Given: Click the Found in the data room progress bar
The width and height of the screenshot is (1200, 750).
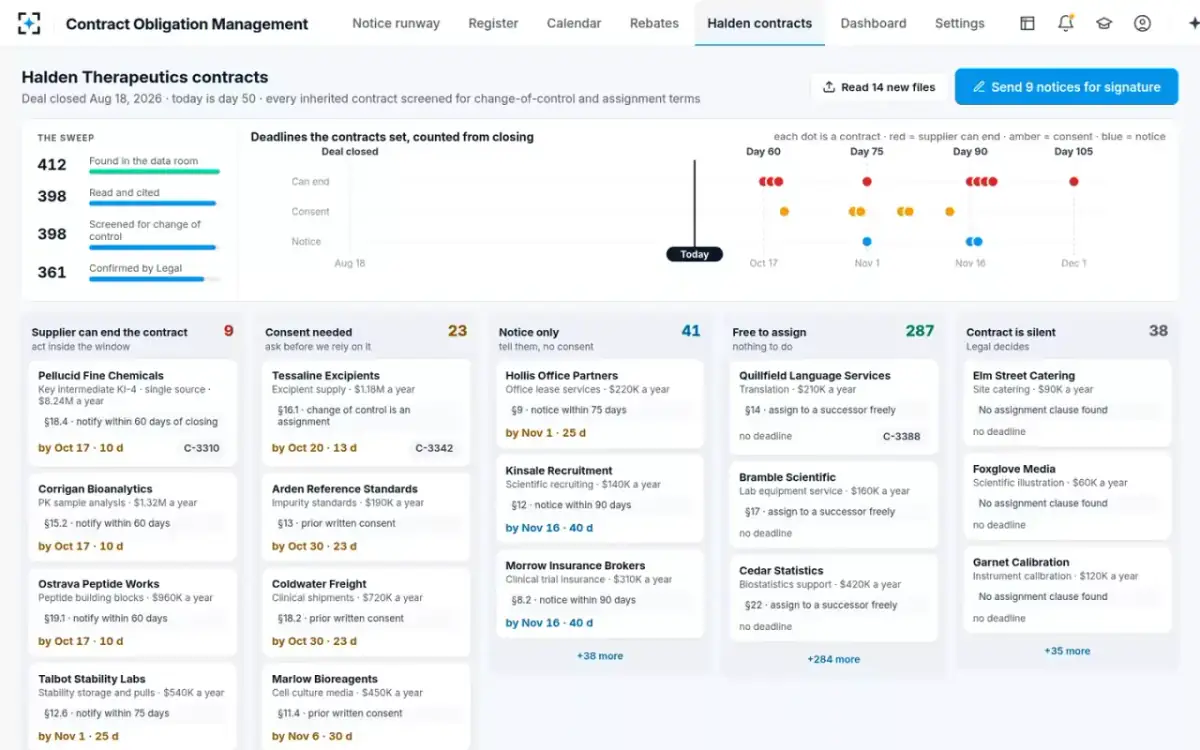Looking at the screenshot, I should 154,171.
